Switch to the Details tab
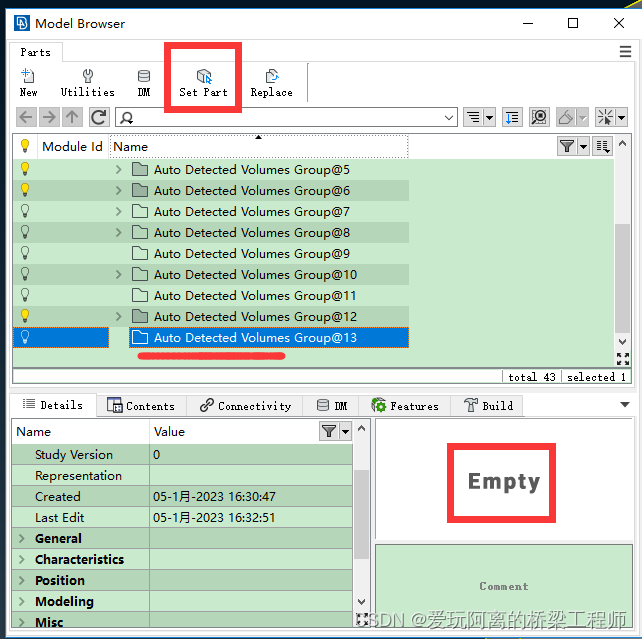This screenshot has height=639, width=642. tap(53, 405)
